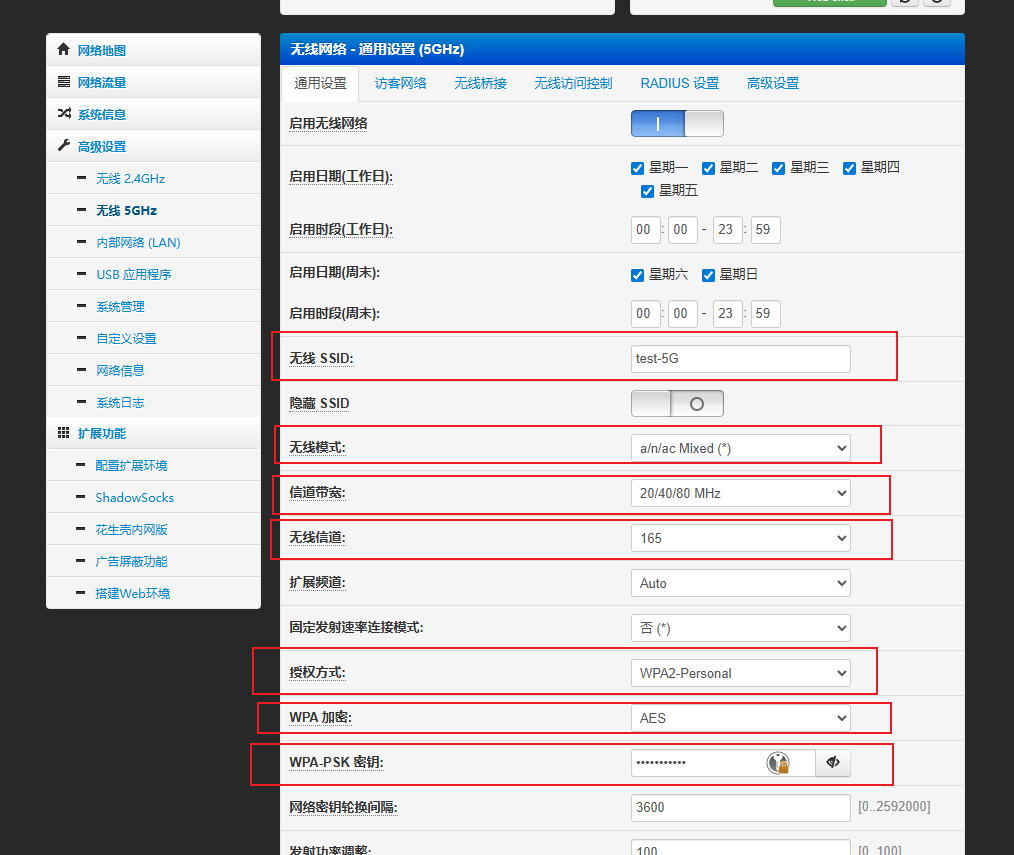The image size is (1014, 855).
Task: Switch to the 访客网络 tab
Action: [400, 83]
